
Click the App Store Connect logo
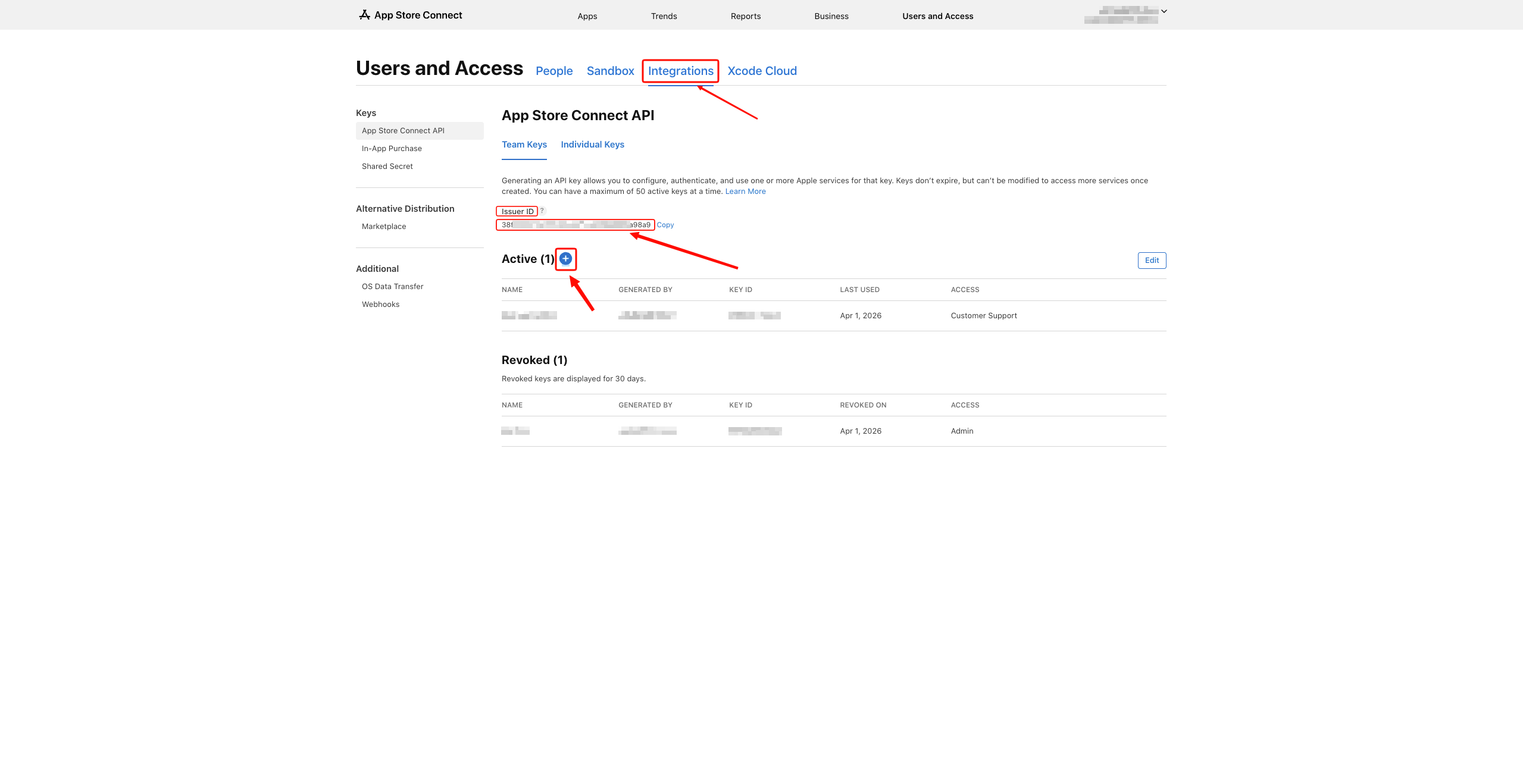click(x=410, y=15)
